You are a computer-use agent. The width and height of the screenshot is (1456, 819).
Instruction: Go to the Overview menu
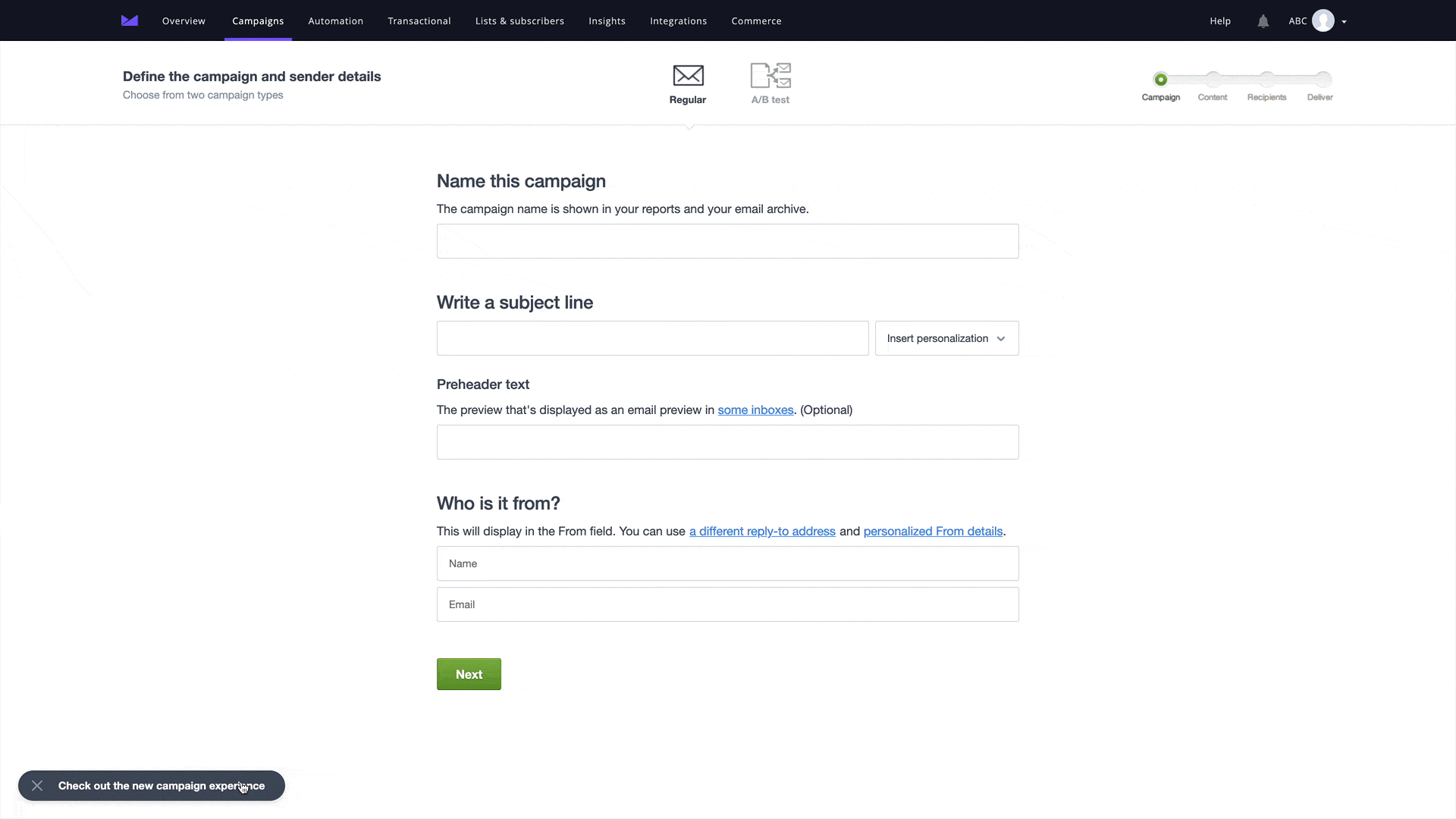[x=184, y=20]
